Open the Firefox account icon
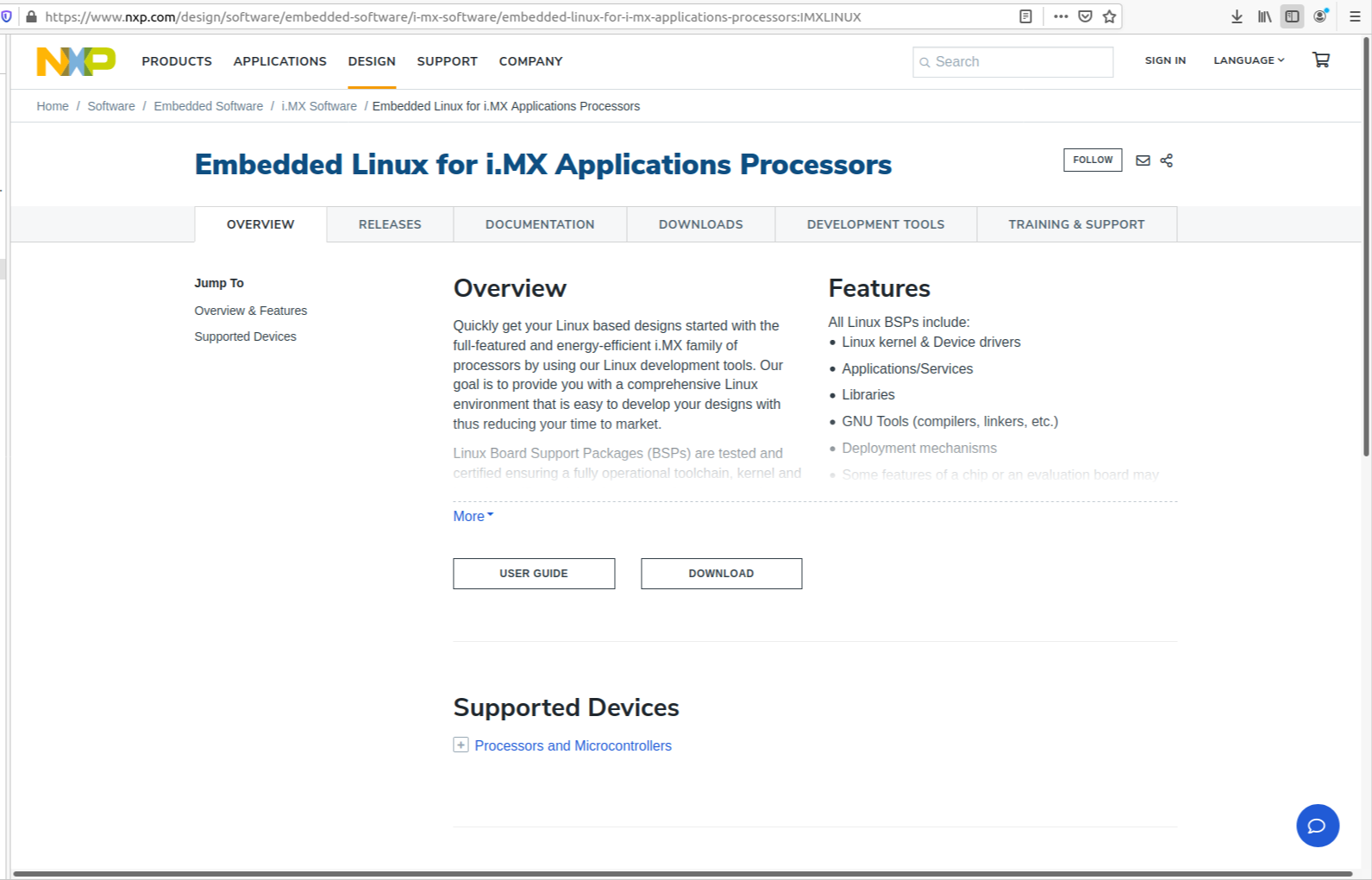This screenshot has width=1372, height=880. 1319,16
